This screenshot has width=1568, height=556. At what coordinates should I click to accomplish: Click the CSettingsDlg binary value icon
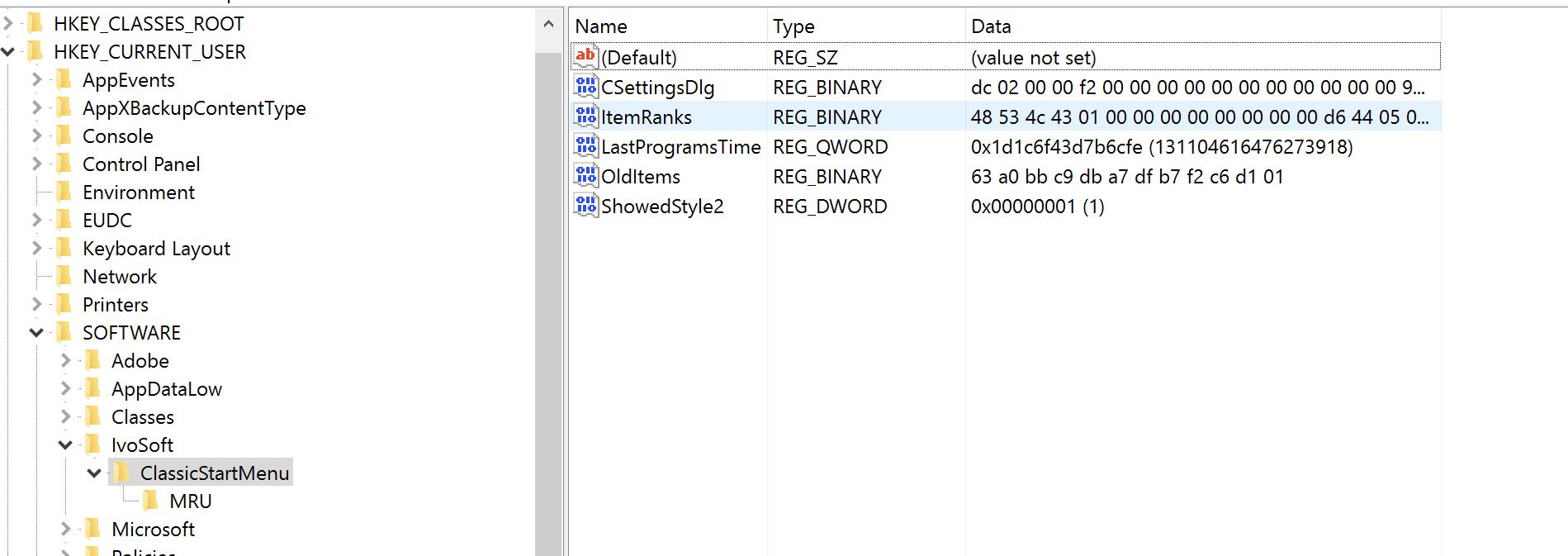pos(585,87)
